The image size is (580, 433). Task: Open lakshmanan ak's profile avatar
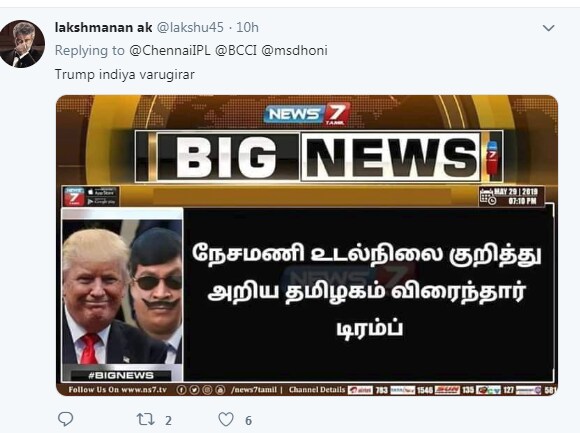(x=22, y=44)
